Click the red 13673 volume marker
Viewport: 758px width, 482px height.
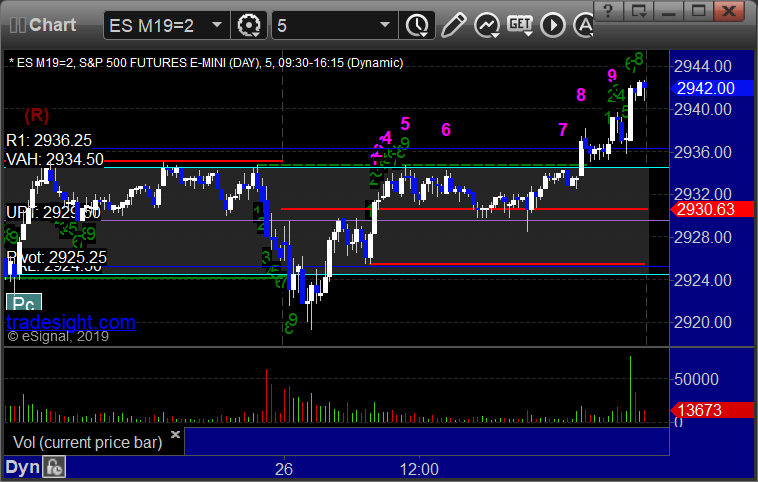point(705,411)
